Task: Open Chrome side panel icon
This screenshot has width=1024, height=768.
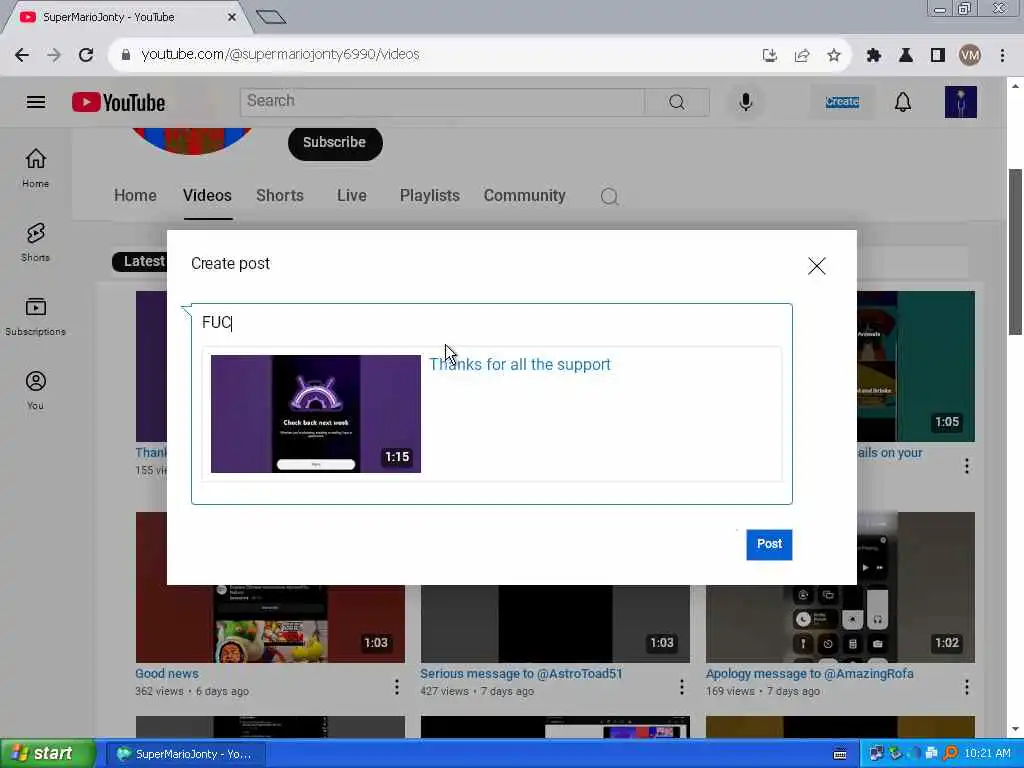Action: [x=937, y=55]
